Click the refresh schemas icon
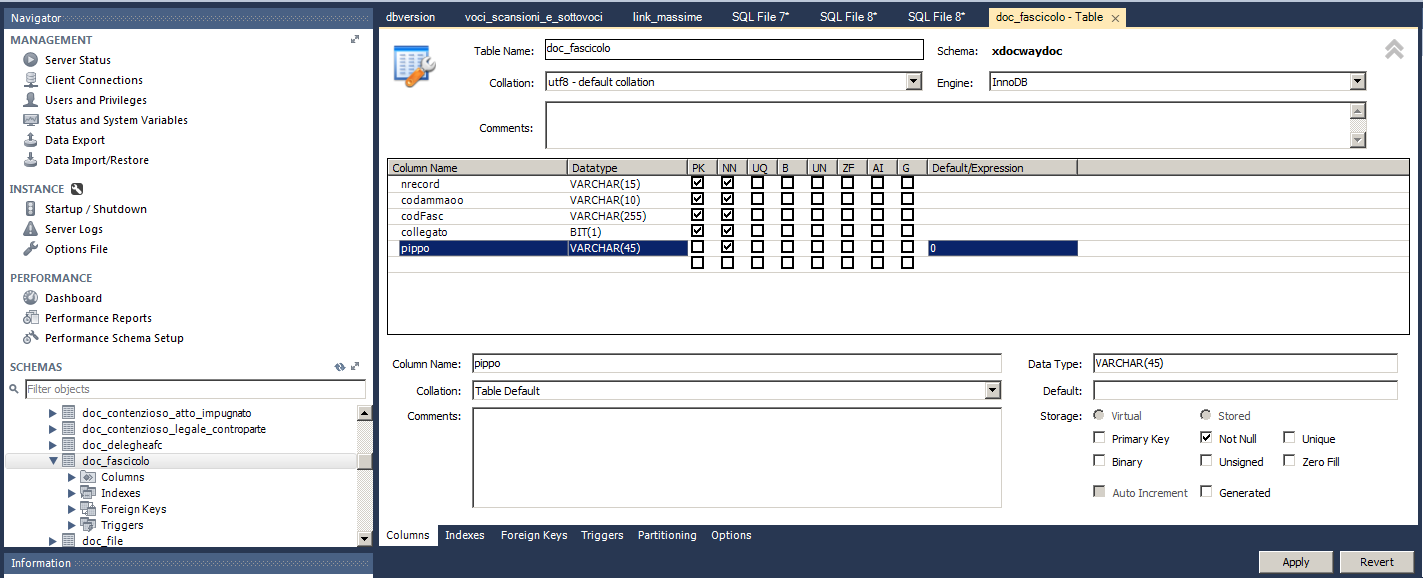Viewport: 1423px width, 578px height. tap(340, 367)
